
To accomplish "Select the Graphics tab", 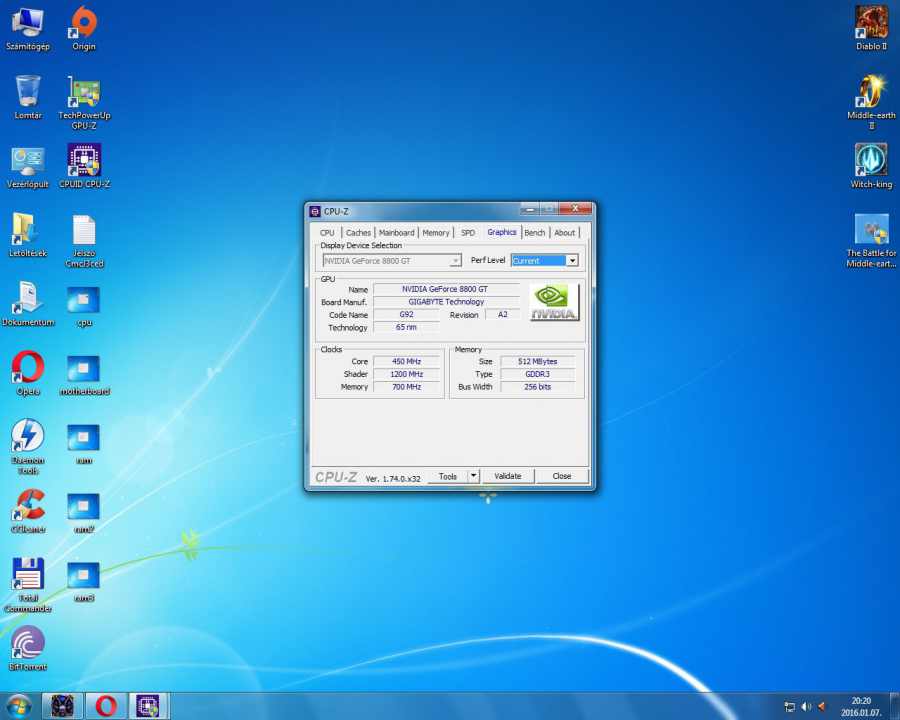I will (502, 232).
